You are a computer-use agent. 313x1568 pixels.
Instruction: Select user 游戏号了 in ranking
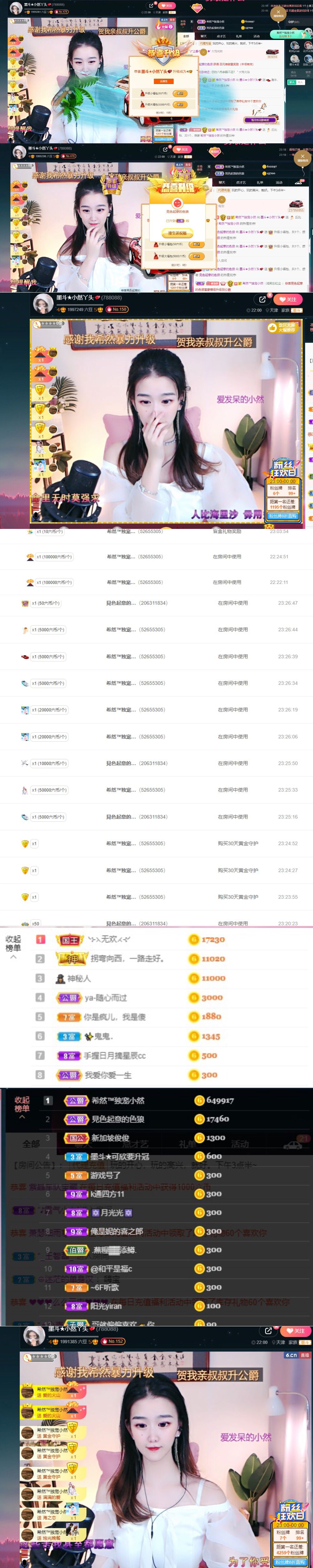click(x=105, y=1176)
